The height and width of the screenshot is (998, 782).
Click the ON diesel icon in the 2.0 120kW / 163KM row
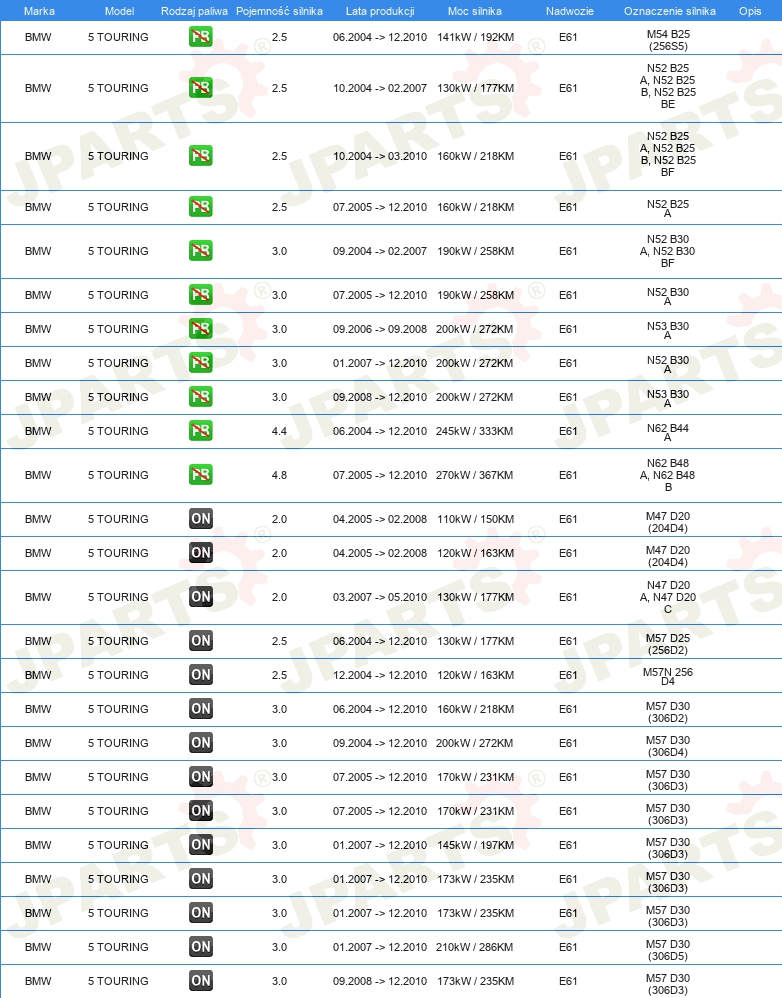click(200, 553)
